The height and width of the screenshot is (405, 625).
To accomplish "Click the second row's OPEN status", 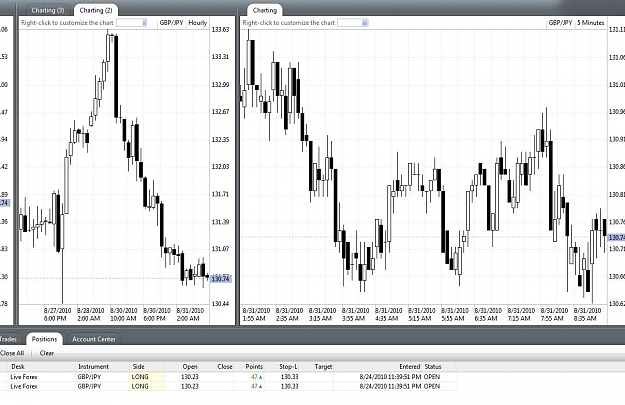I will pos(432,386).
